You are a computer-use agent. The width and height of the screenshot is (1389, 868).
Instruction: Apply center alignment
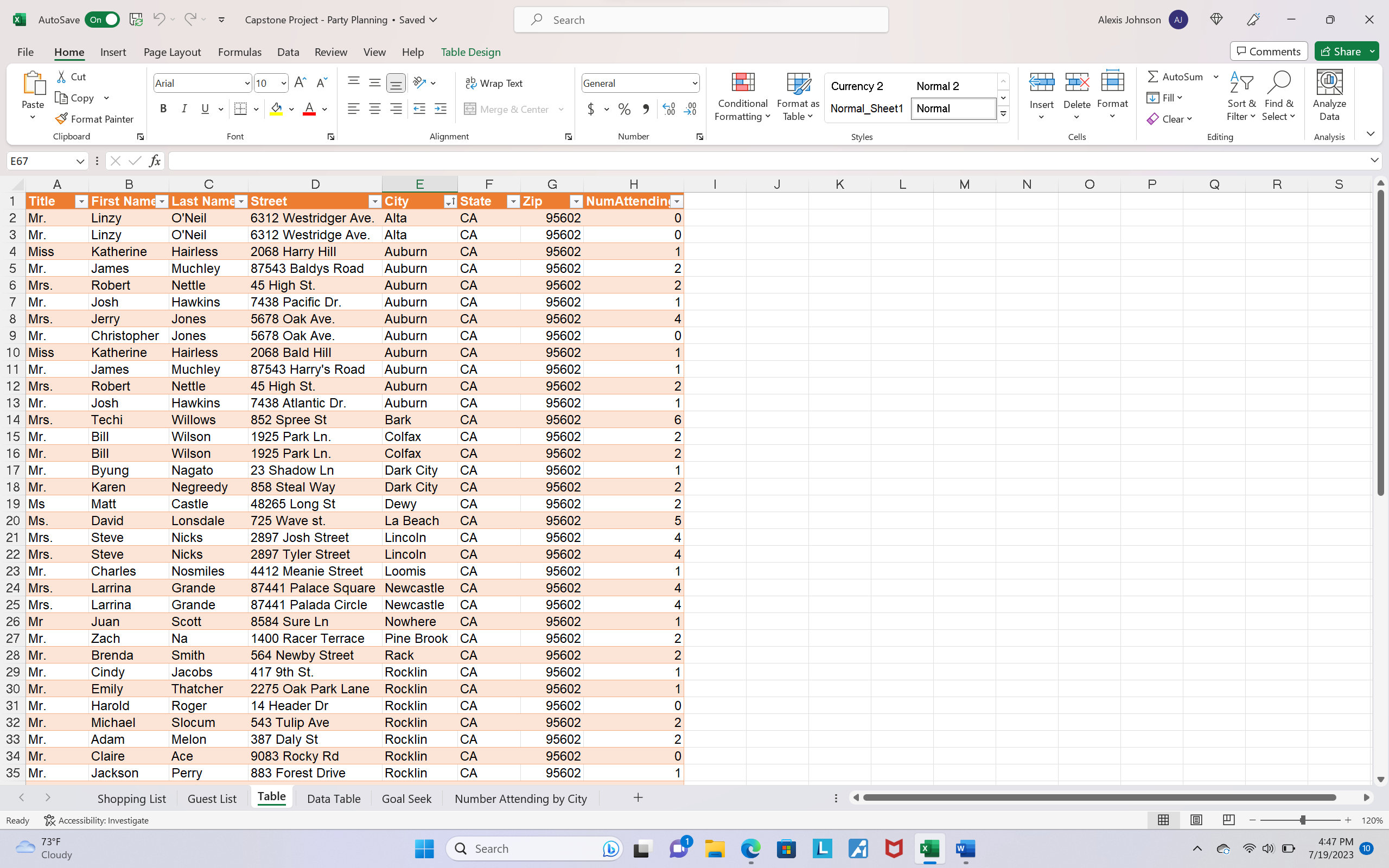pos(375,108)
